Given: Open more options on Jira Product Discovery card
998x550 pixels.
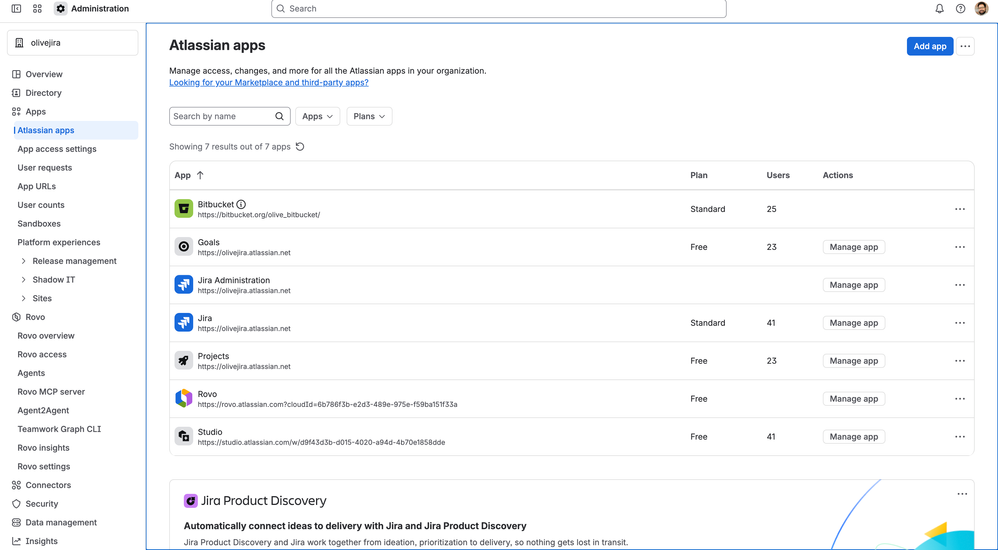Looking at the screenshot, I should point(962,494).
